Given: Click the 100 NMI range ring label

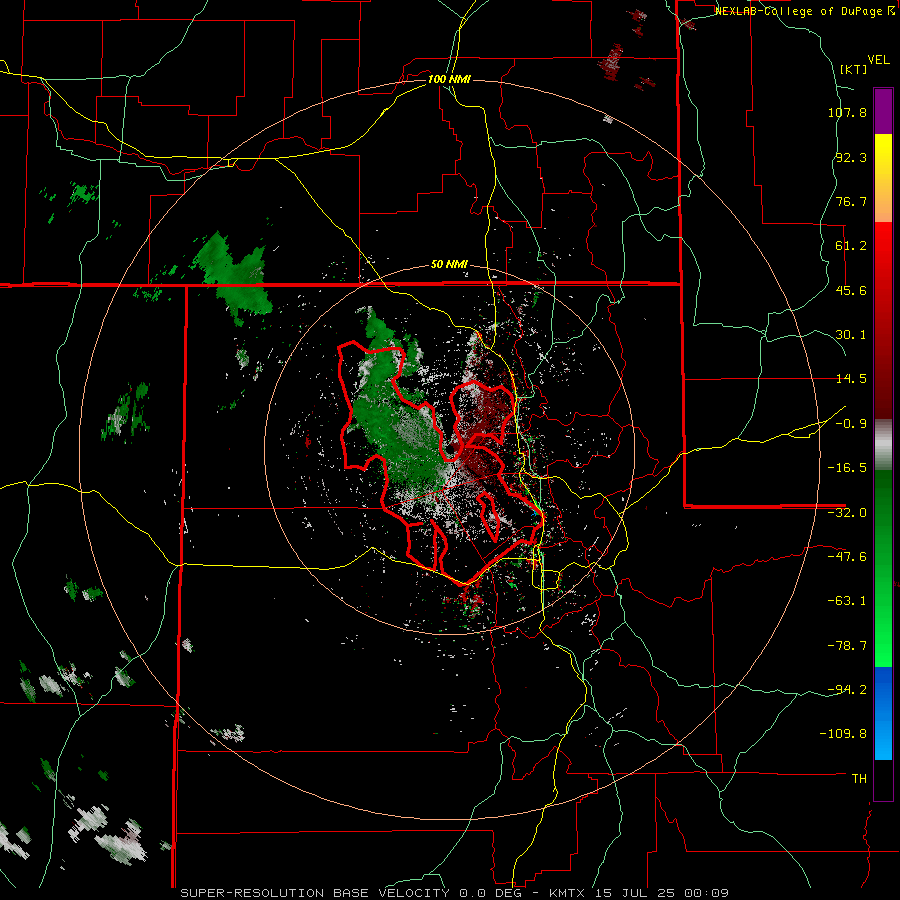Looking at the screenshot, I should point(449,79).
